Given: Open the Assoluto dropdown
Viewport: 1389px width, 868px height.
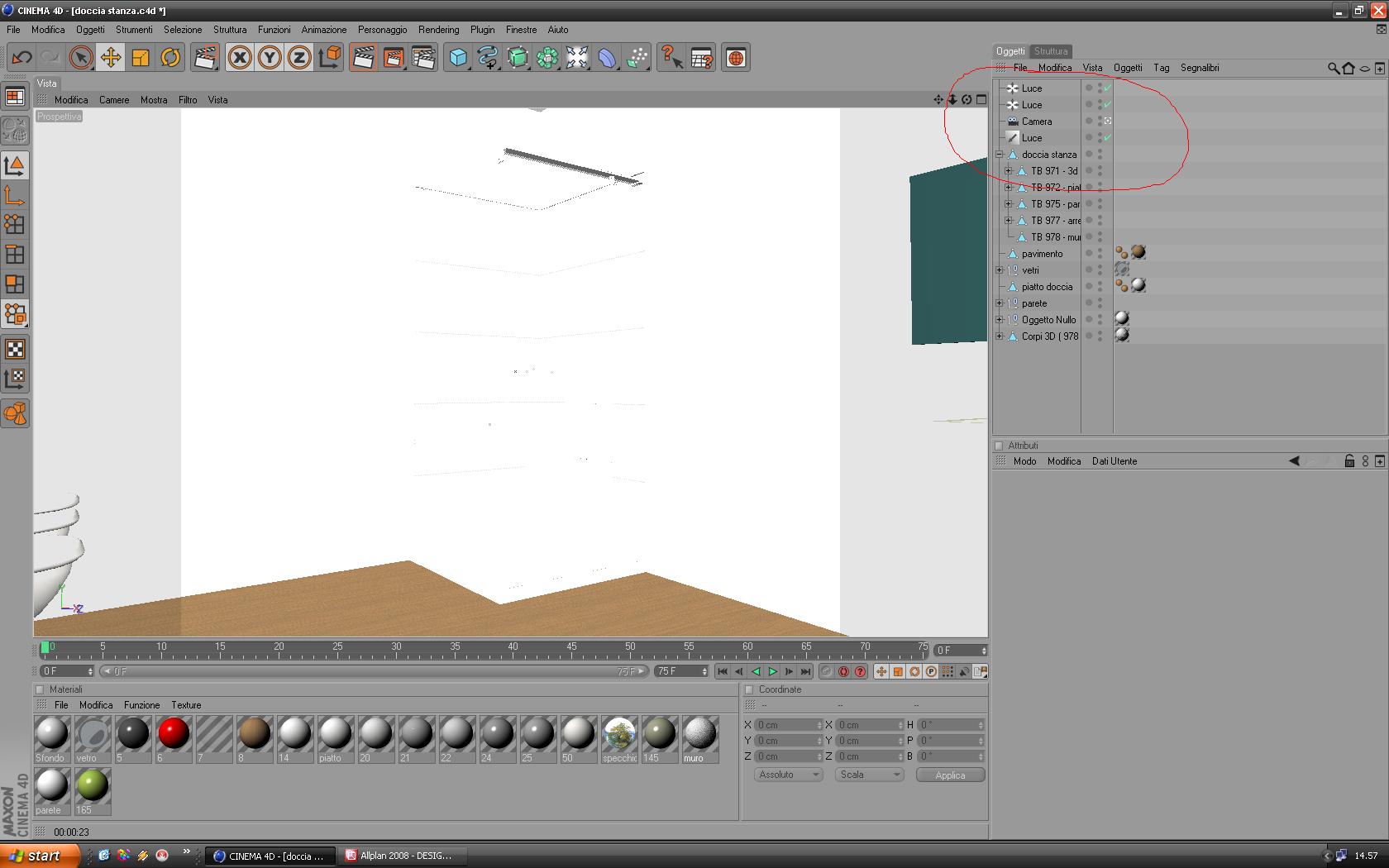Looking at the screenshot, I should tap(788, 775).
